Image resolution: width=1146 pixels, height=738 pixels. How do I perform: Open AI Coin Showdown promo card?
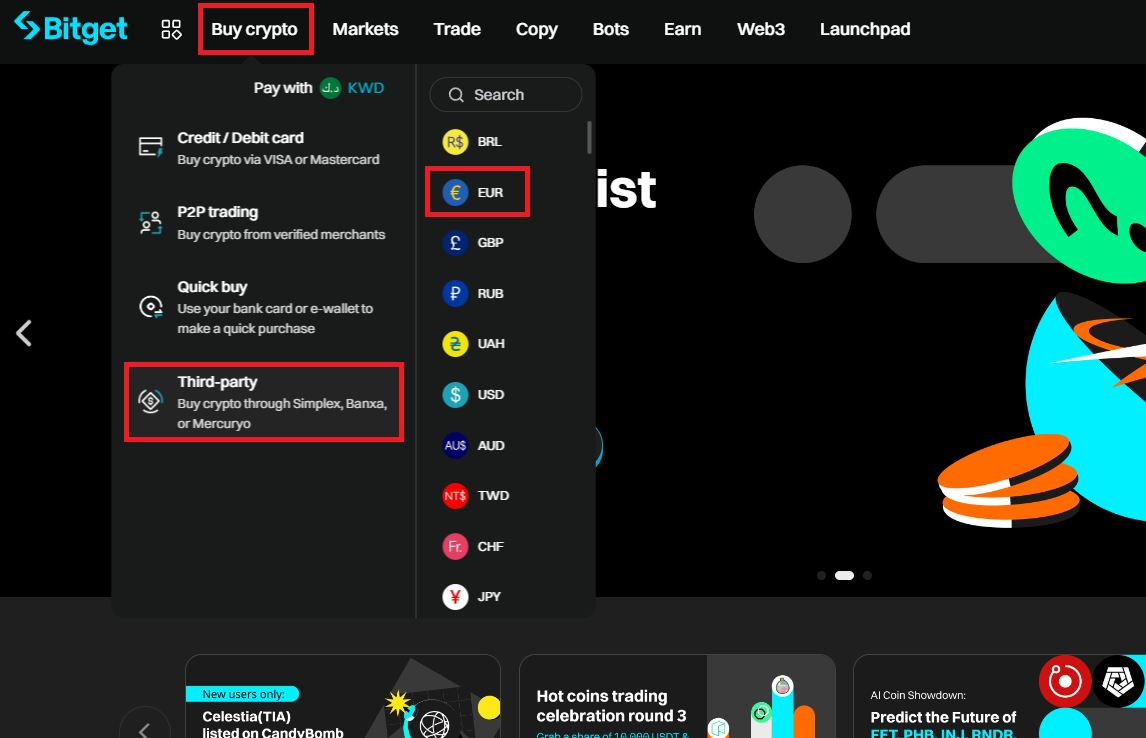click(x=1000, y=696)
